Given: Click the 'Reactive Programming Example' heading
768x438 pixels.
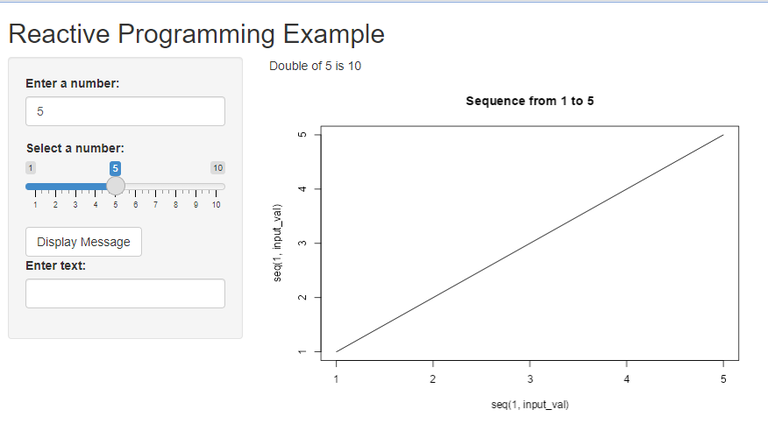Looking at the screenshot, I should (x=196, y=34).
